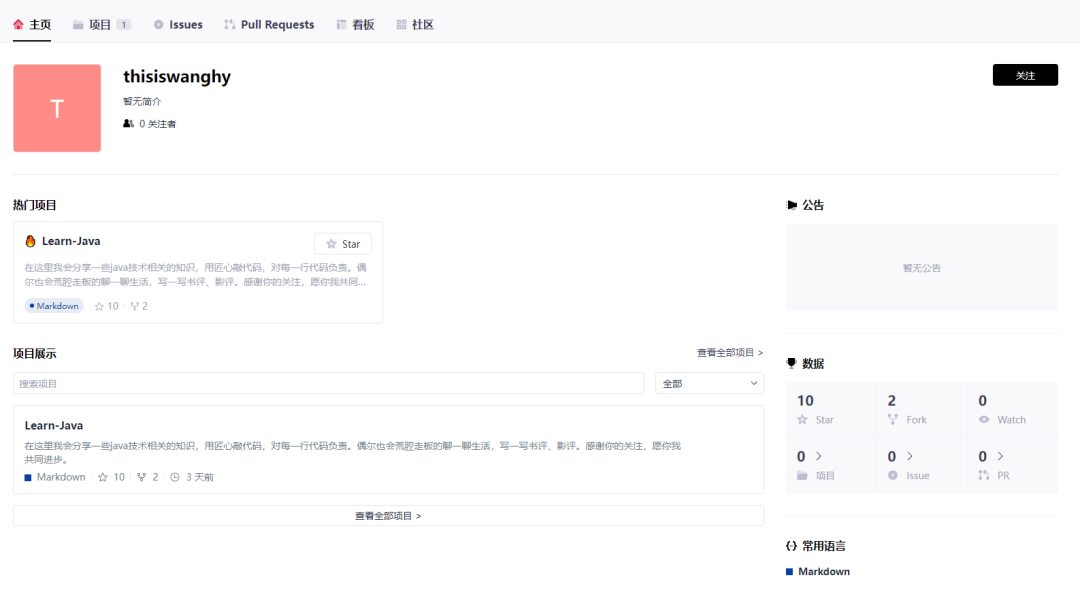Click the 关注 follow button
The height and width of the screenshot is (601, 1080).
point(1025,75)
